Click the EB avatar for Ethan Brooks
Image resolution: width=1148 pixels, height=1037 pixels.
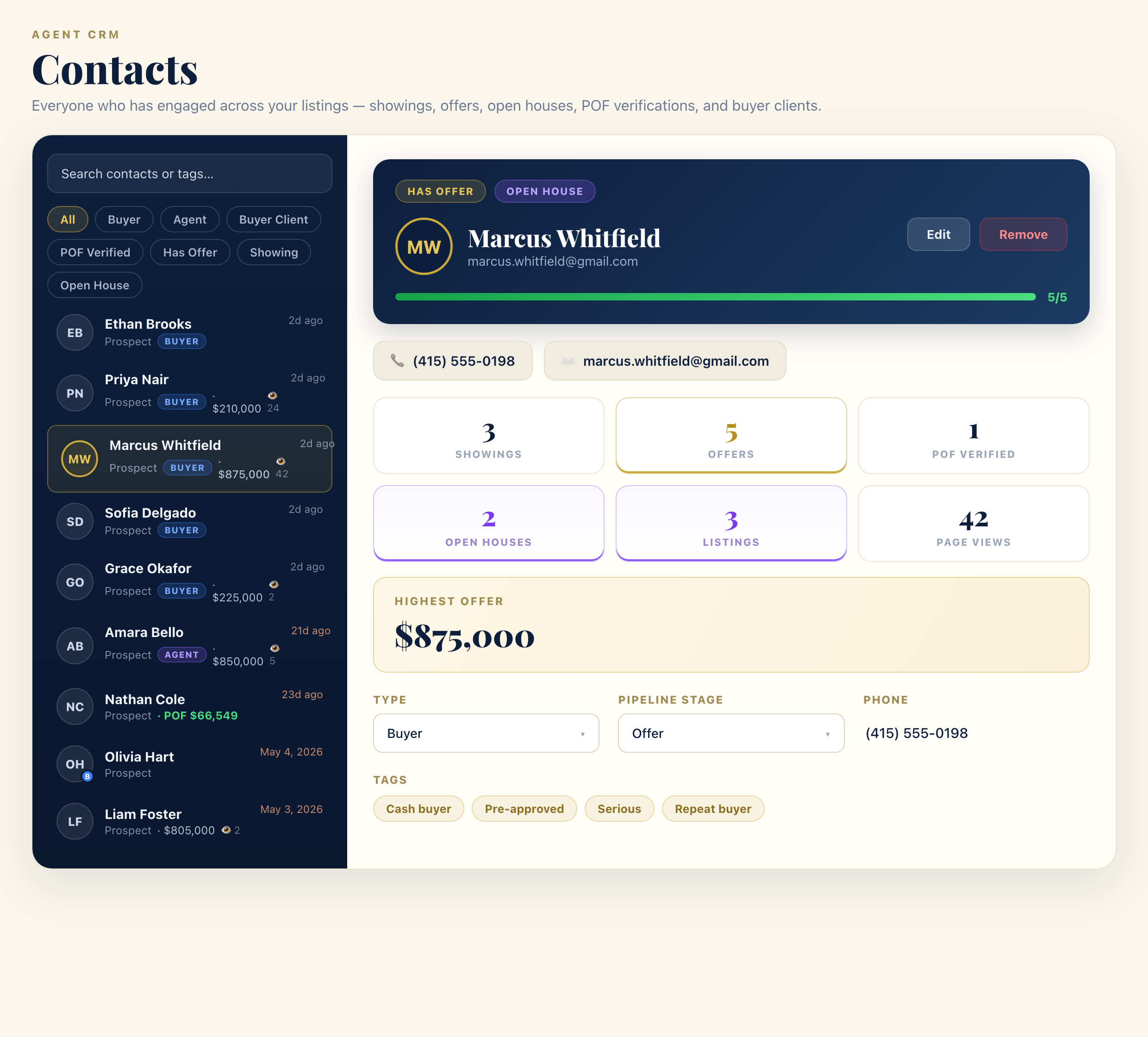pyautogui.click(x=75, y=332)
